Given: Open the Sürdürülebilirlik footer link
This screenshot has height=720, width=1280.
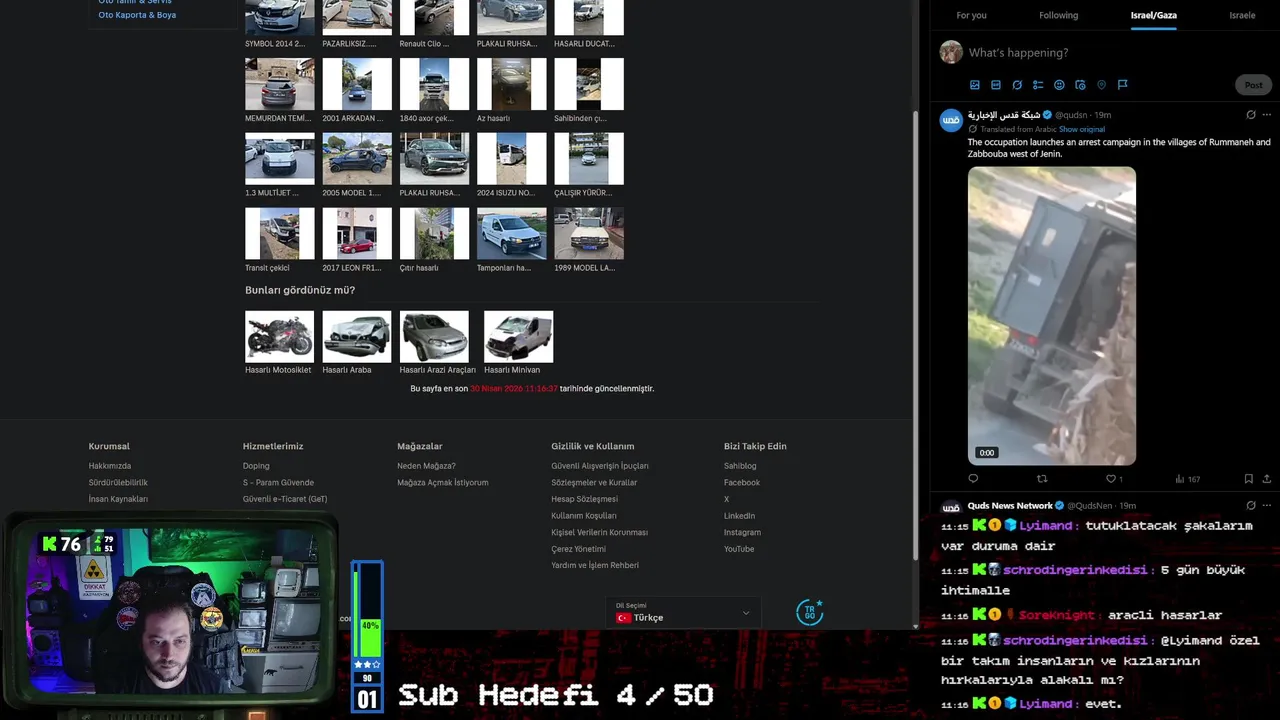Looking at the screenshot, I should [x=118, y=483].
